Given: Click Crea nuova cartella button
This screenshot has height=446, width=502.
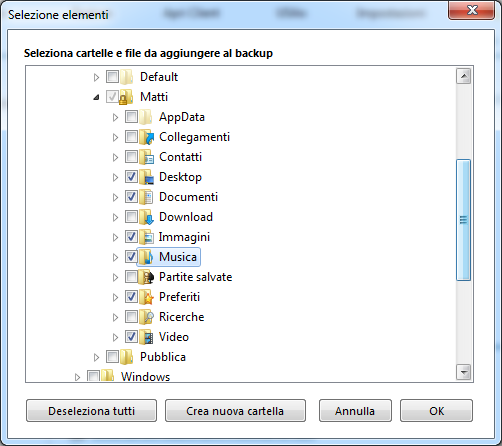Looking at the screenshot, I should click(235, 411).
